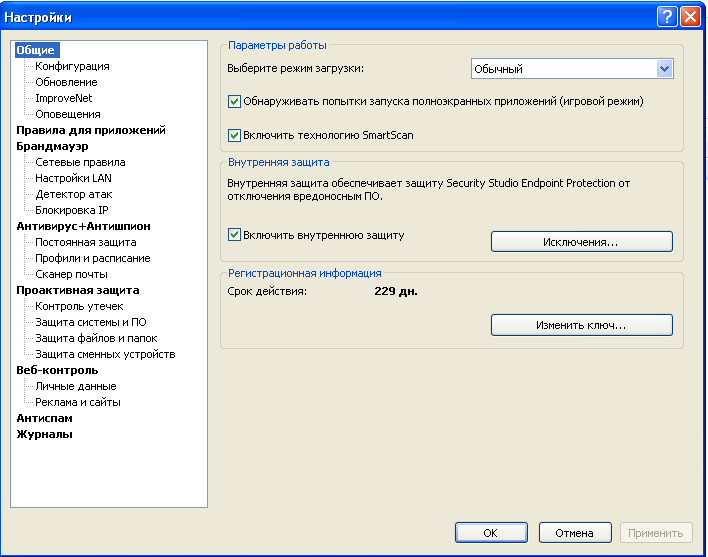Open Антивирус+Антишпион section
The width and height of the screenshot is (708, 557).
(83, 226)
